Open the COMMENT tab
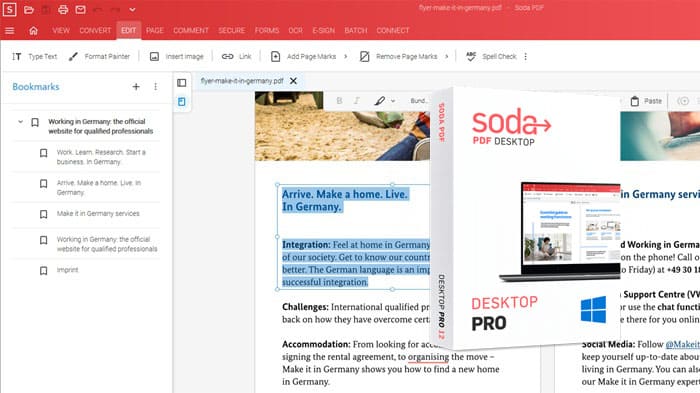This screenshot has width=700, height=393. point(191,30)
